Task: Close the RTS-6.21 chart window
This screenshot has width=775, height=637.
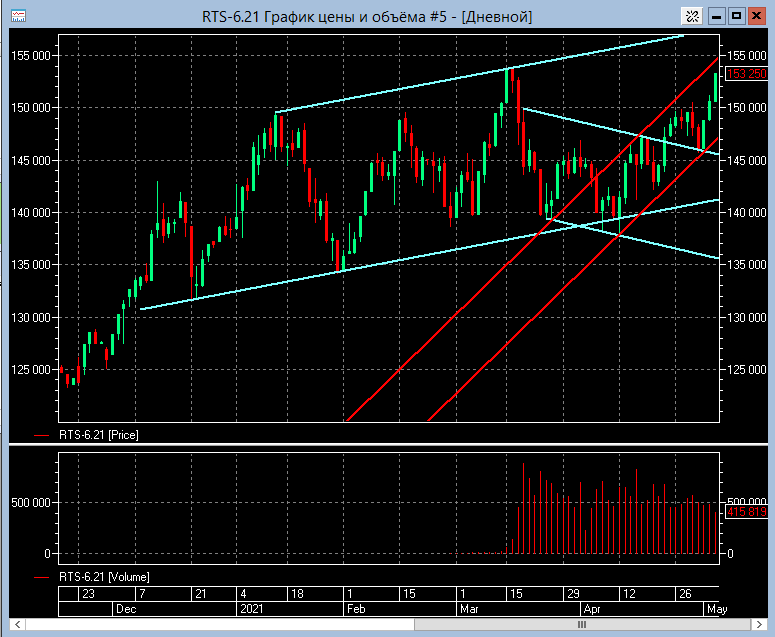Action: (756, 16)
